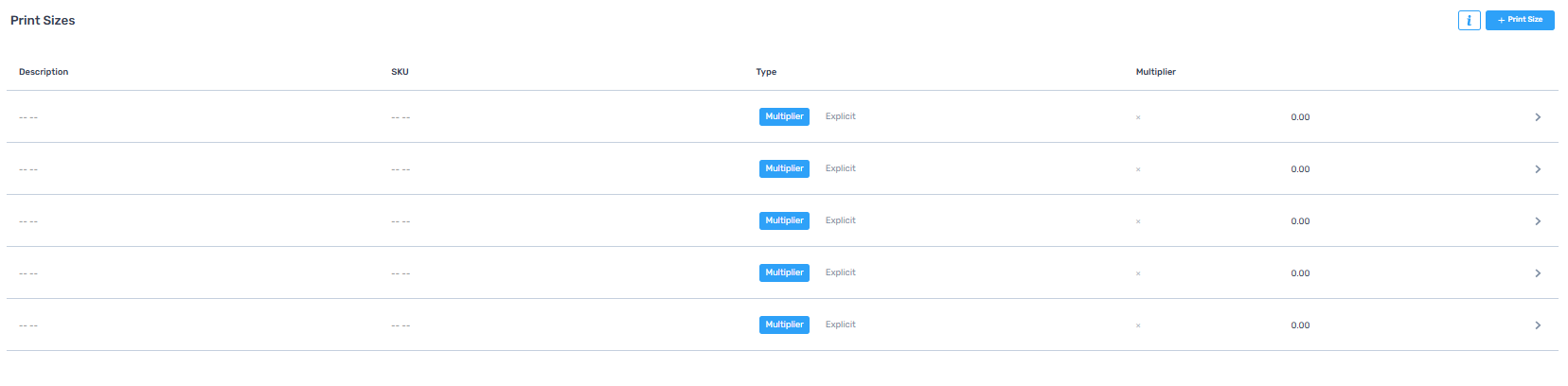
Task: Click the add Print Size button
Action: (1520, 20)
